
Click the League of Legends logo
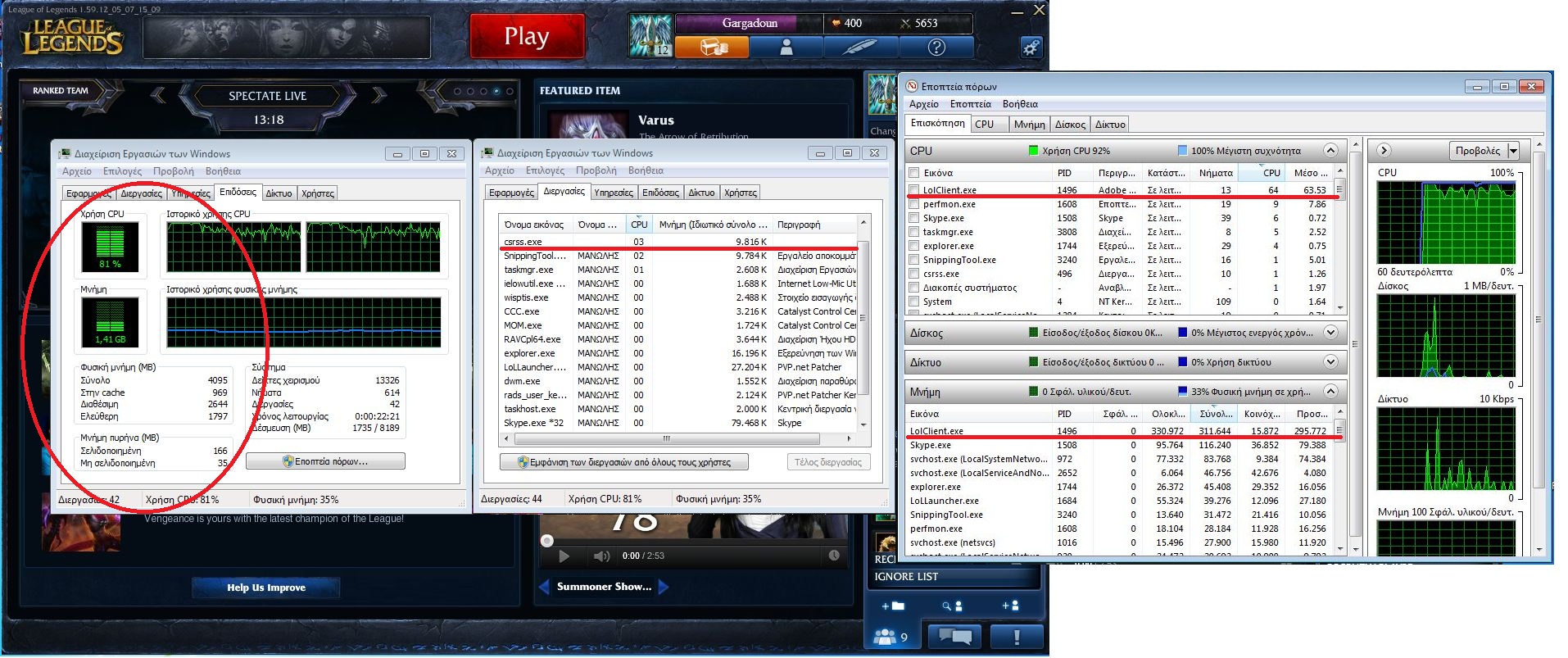pyautogui.click(x=72, y=37)
